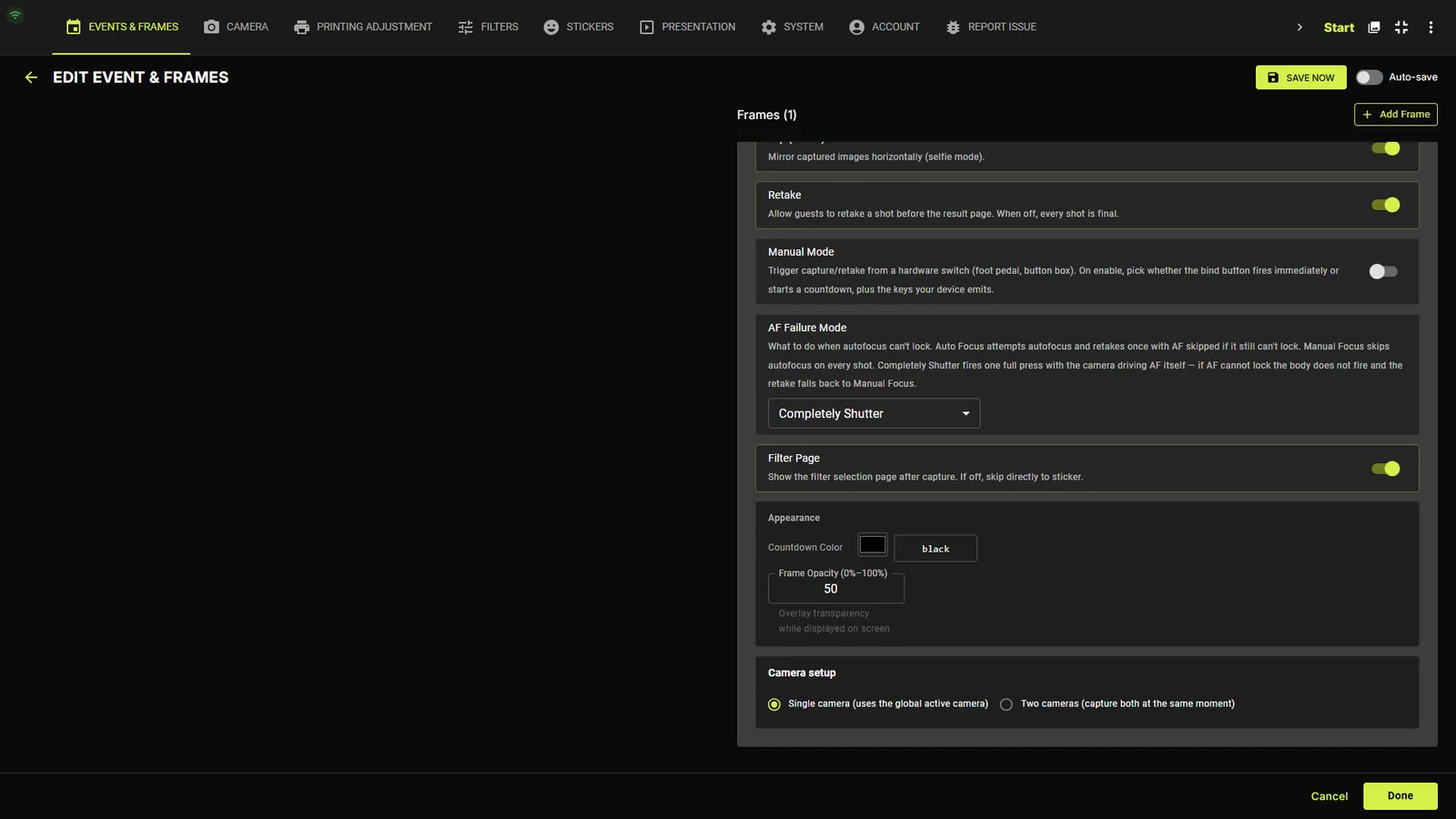Image resolution: width=1456 pixels, height=819 pixels.
Task: Click the System gear icon
Action: 769,27
